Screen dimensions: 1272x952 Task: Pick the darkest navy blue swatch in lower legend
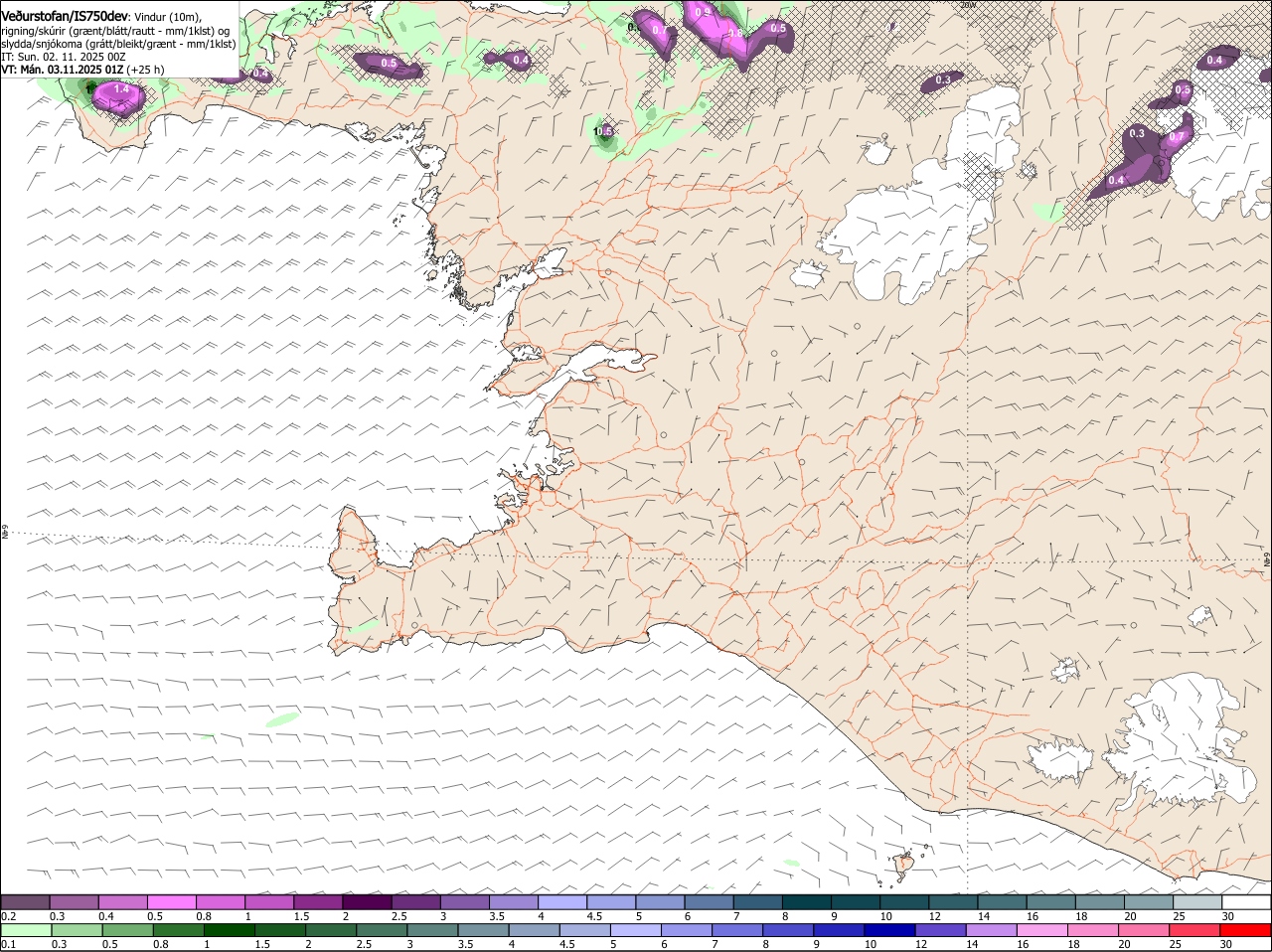(x=888, y=930)
